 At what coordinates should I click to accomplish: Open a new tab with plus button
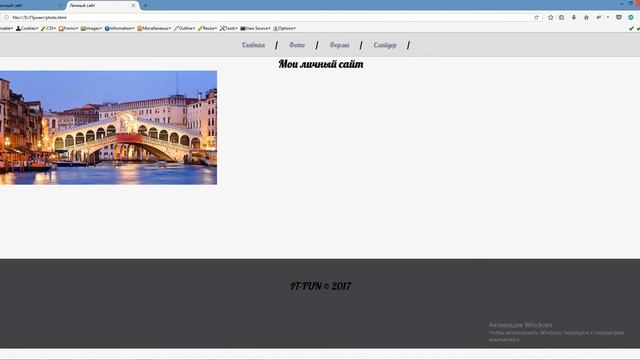click(x=145, y=6)
